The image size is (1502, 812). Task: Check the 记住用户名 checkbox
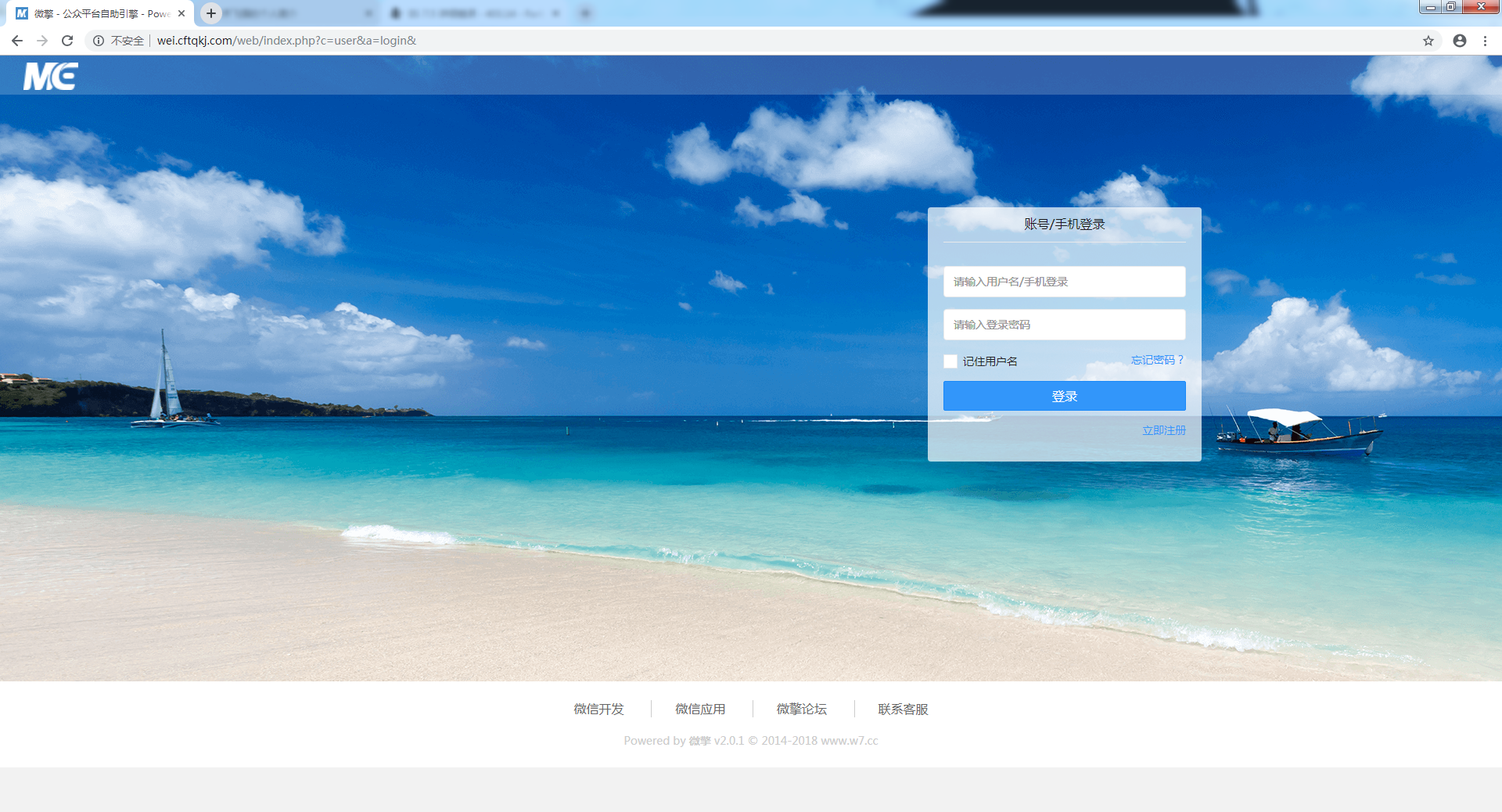coord(950,361)
